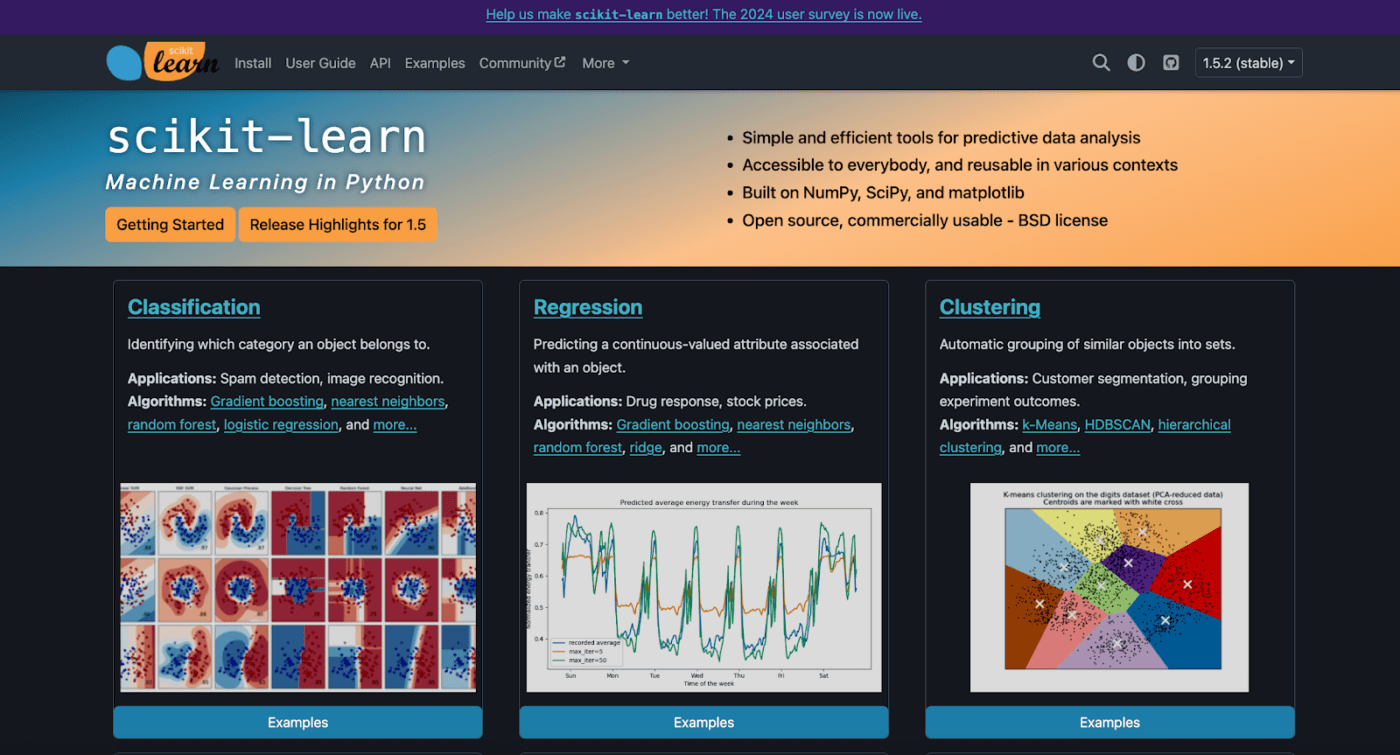Click more... link in Clustering card

point(1058,448)
